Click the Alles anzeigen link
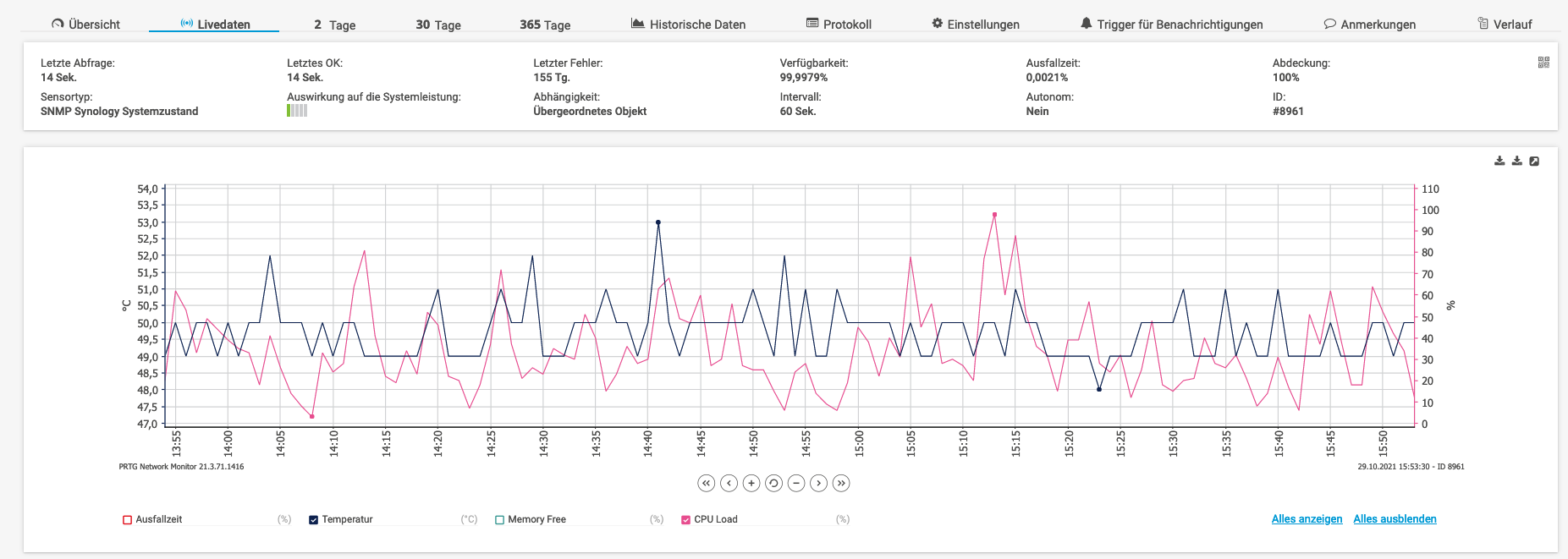Viewport: 1568px width, 559px height. 1307,519
